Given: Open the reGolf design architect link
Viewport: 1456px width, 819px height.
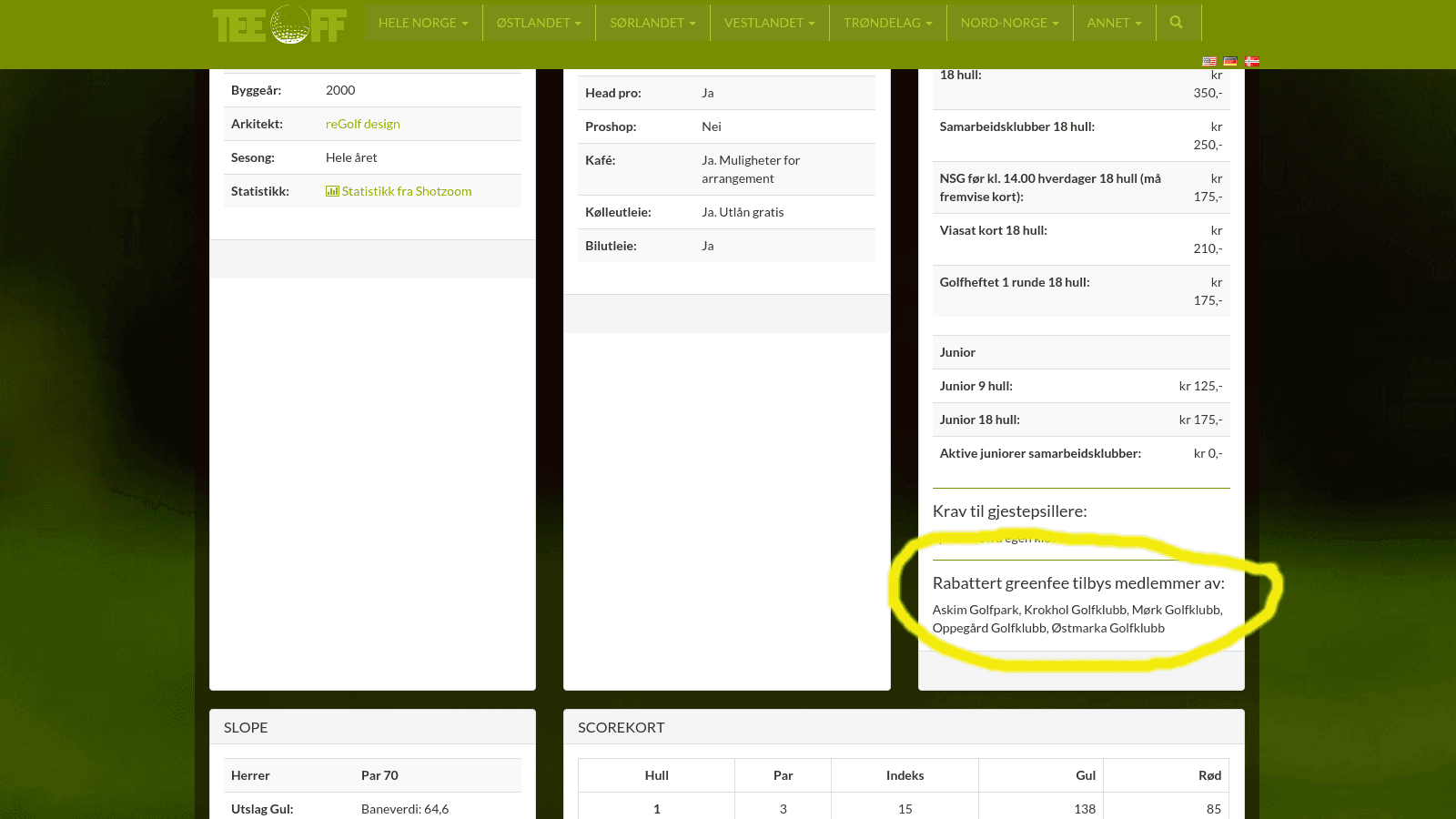Looking at the screenshot, I should [363, 124].
